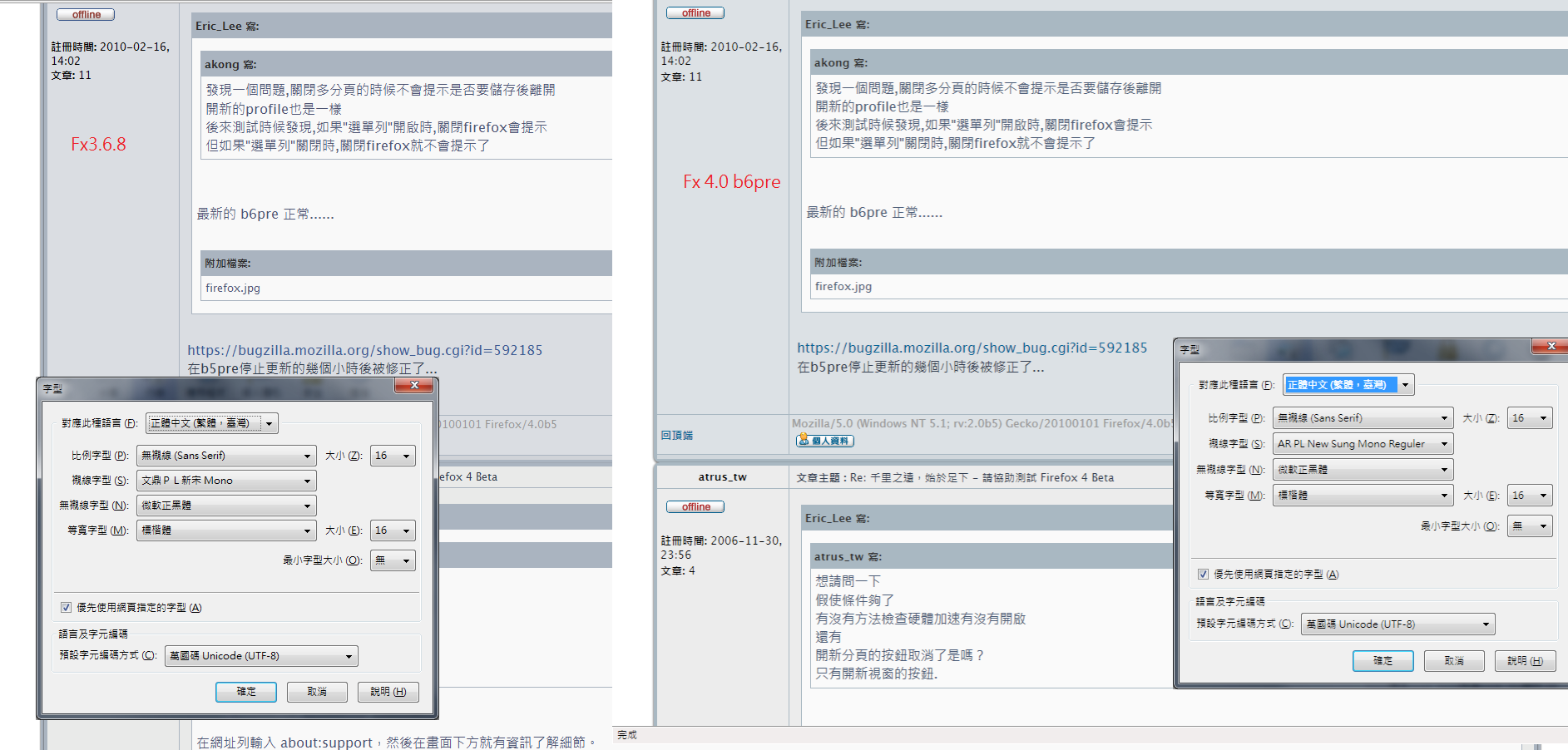Open 大小 (E) size dropdown in right dialog
Viewport: 1568px width, 750px height.
pyautogui.click(x=1530, y=496)
